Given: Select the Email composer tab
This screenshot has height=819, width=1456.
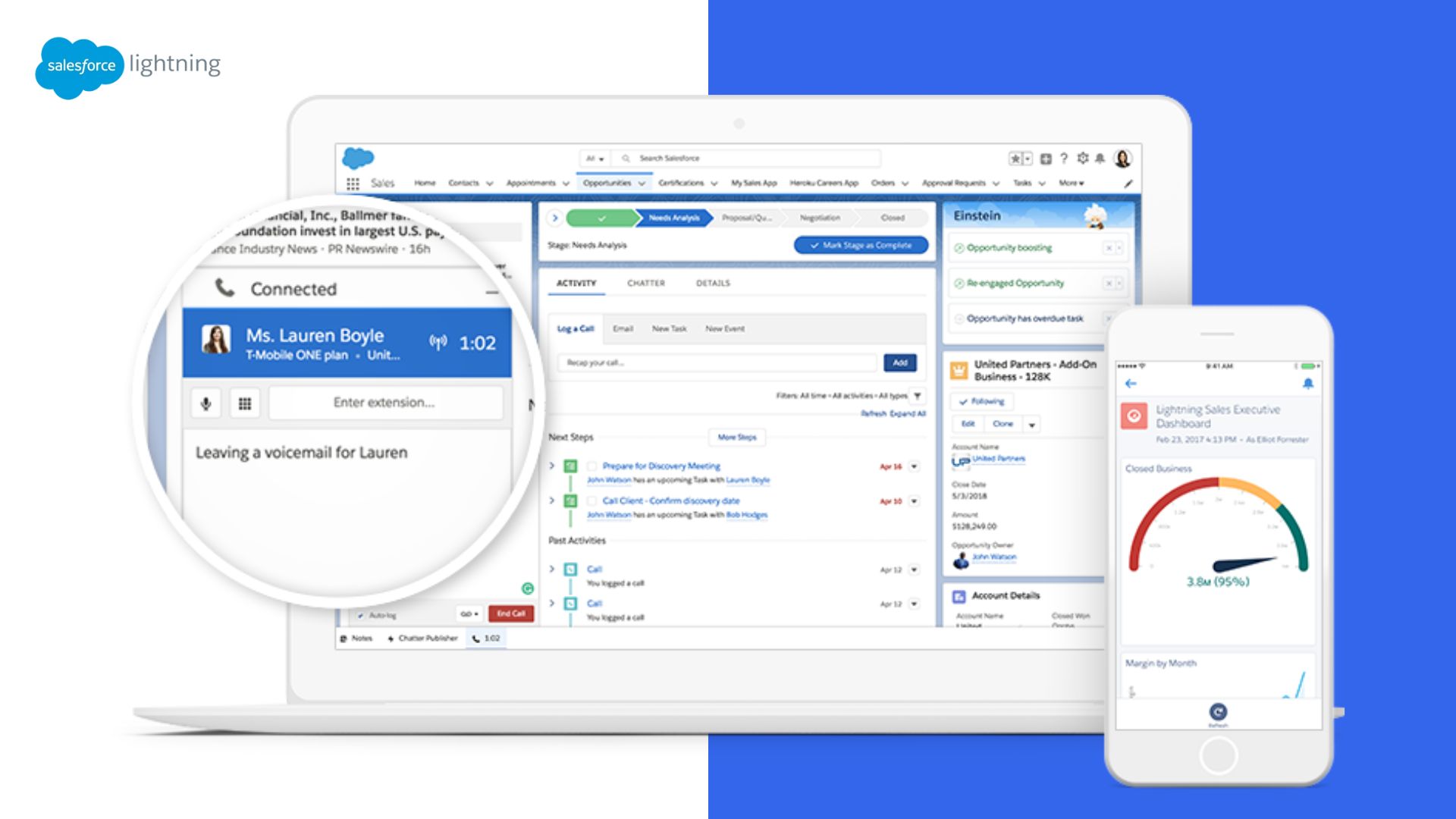Looking at the screenshot, I should (x=623, y=329).
